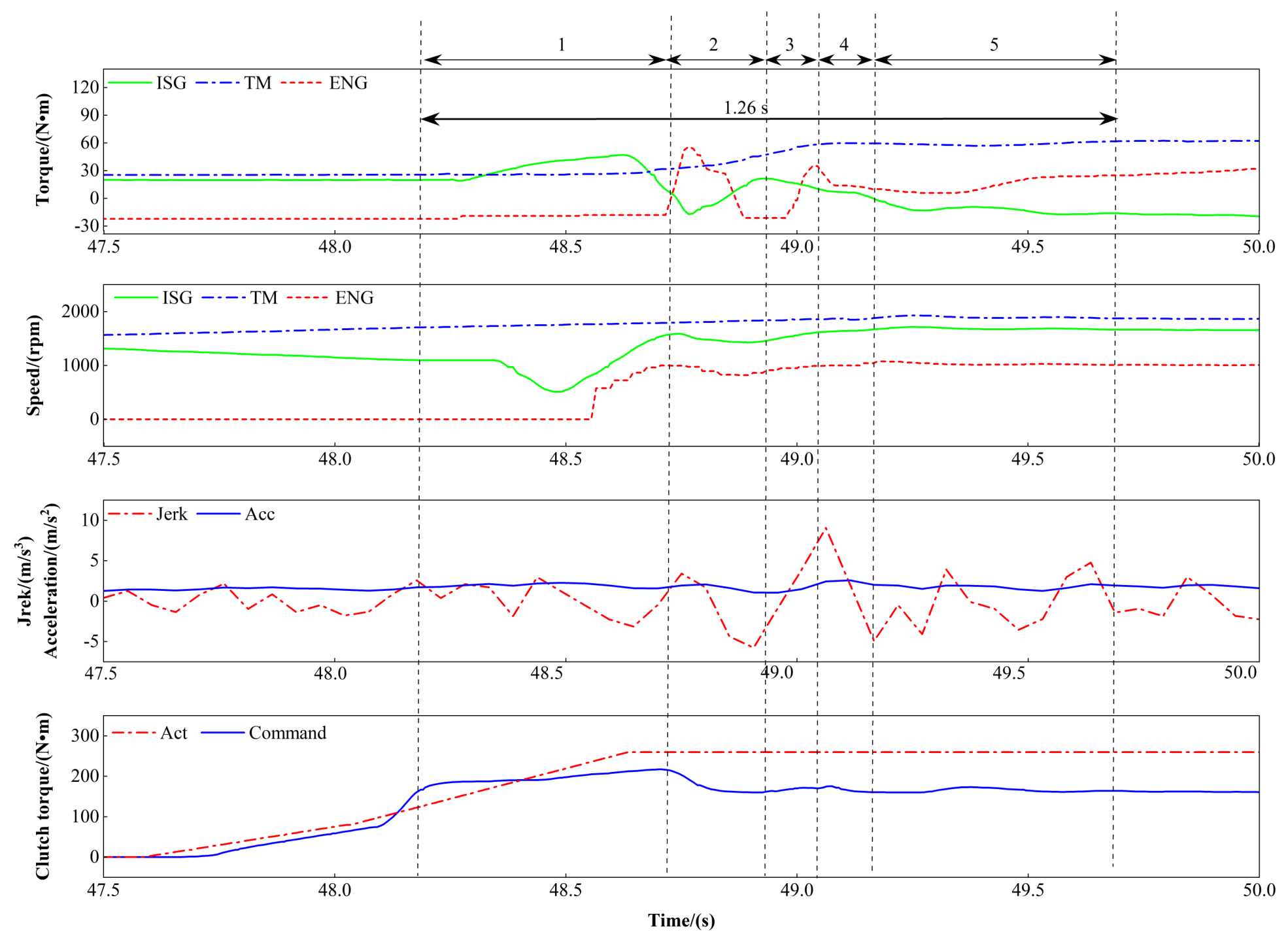Select phase label 2 at the top
The width and height of the screenshot is (1288, 938).
(x=713, y=44)
